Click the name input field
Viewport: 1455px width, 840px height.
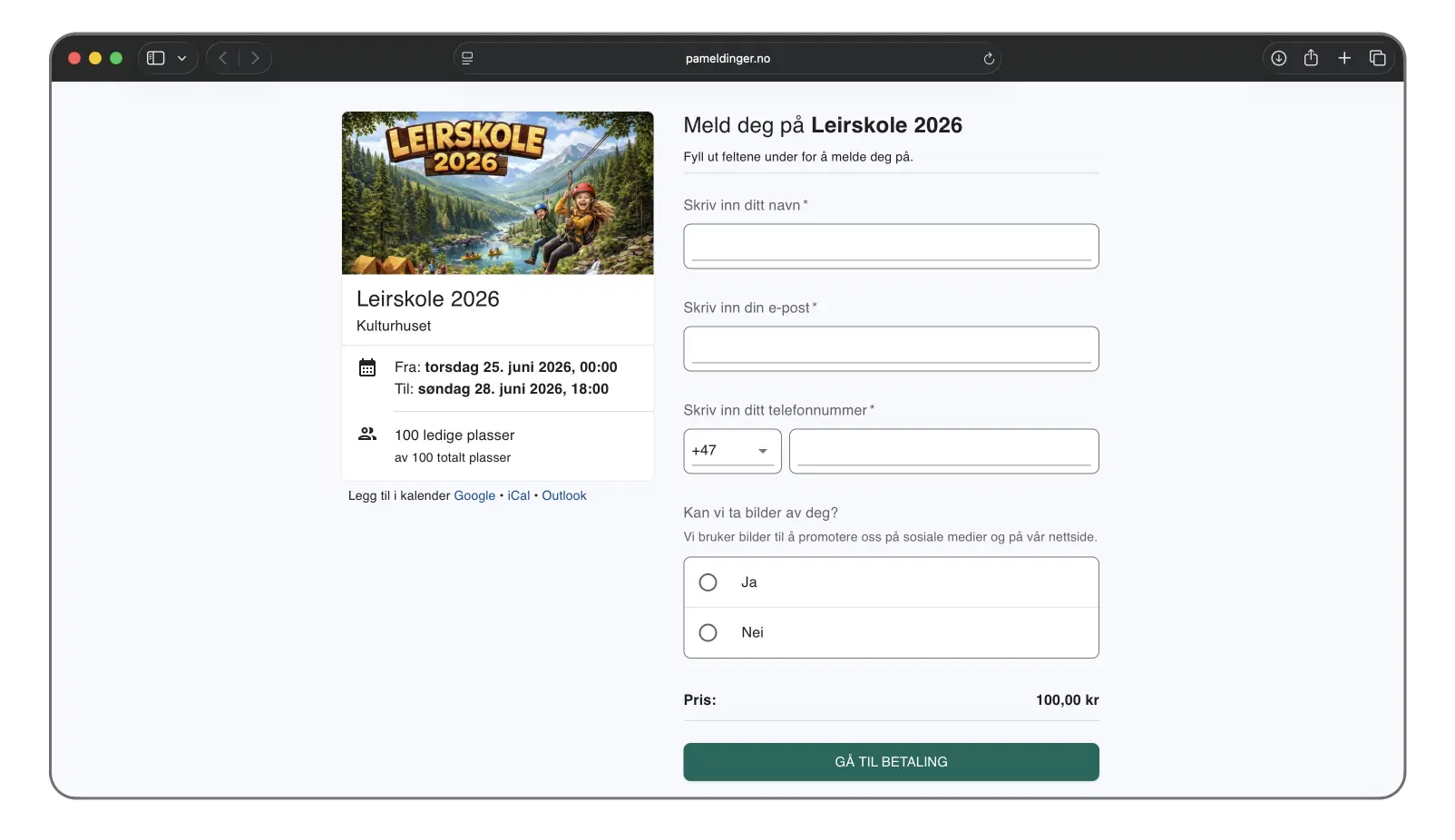890,246
